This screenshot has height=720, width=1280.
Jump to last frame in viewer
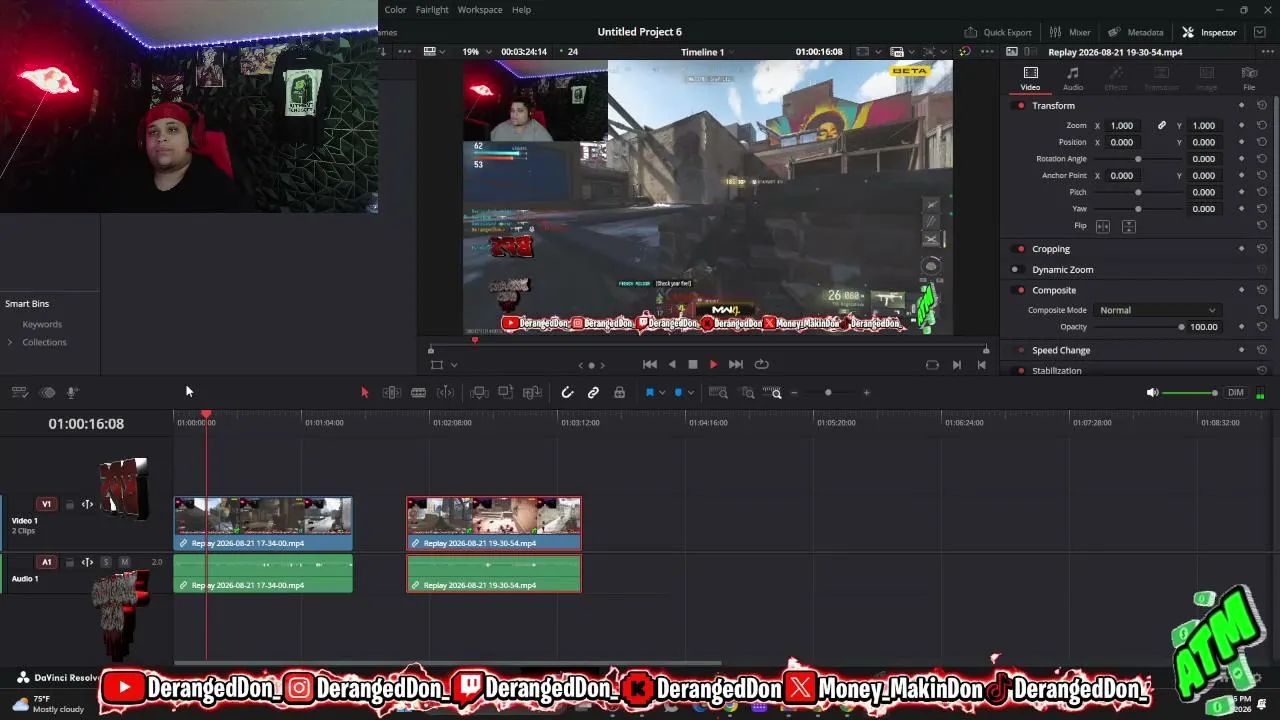[x=736, y=365]
